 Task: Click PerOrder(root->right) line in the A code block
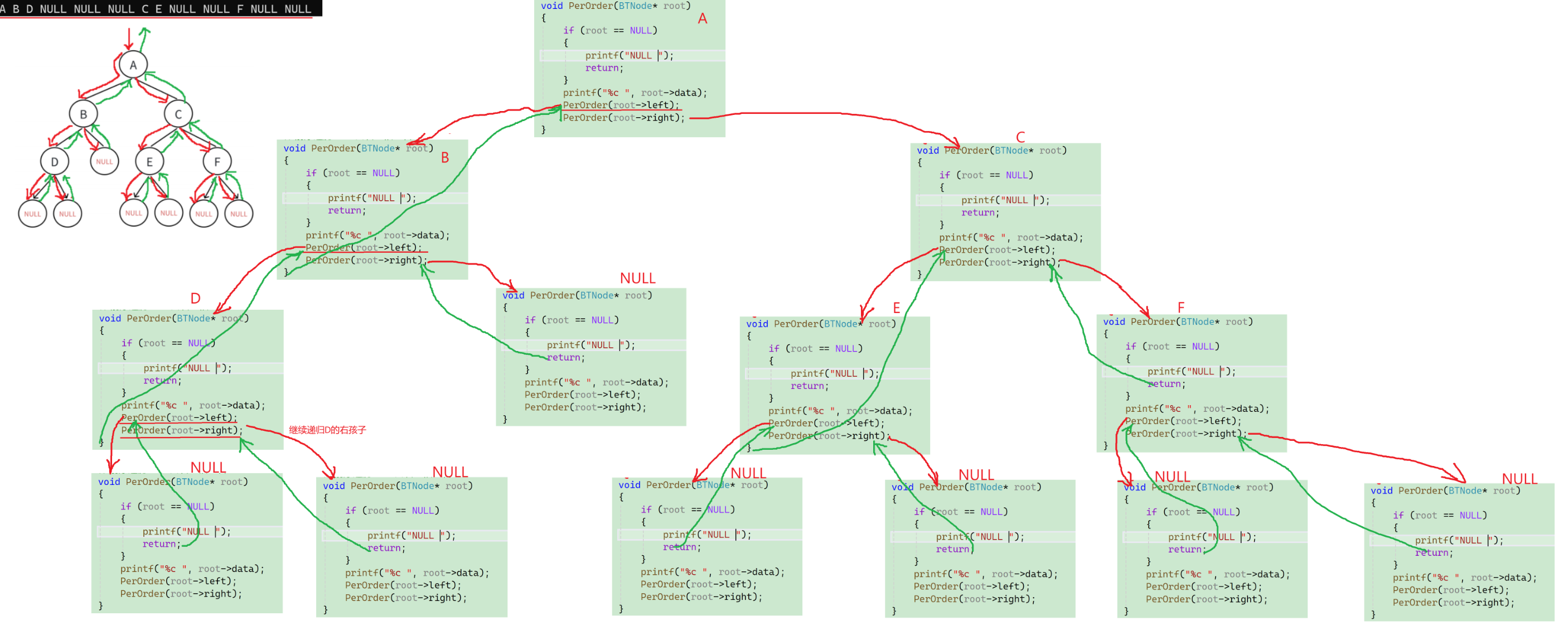[x=623, y=118]
